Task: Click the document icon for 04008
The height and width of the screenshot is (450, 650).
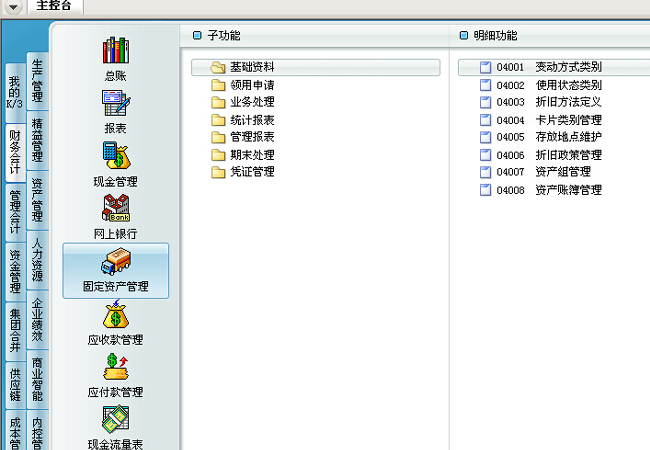Action: 485,190
